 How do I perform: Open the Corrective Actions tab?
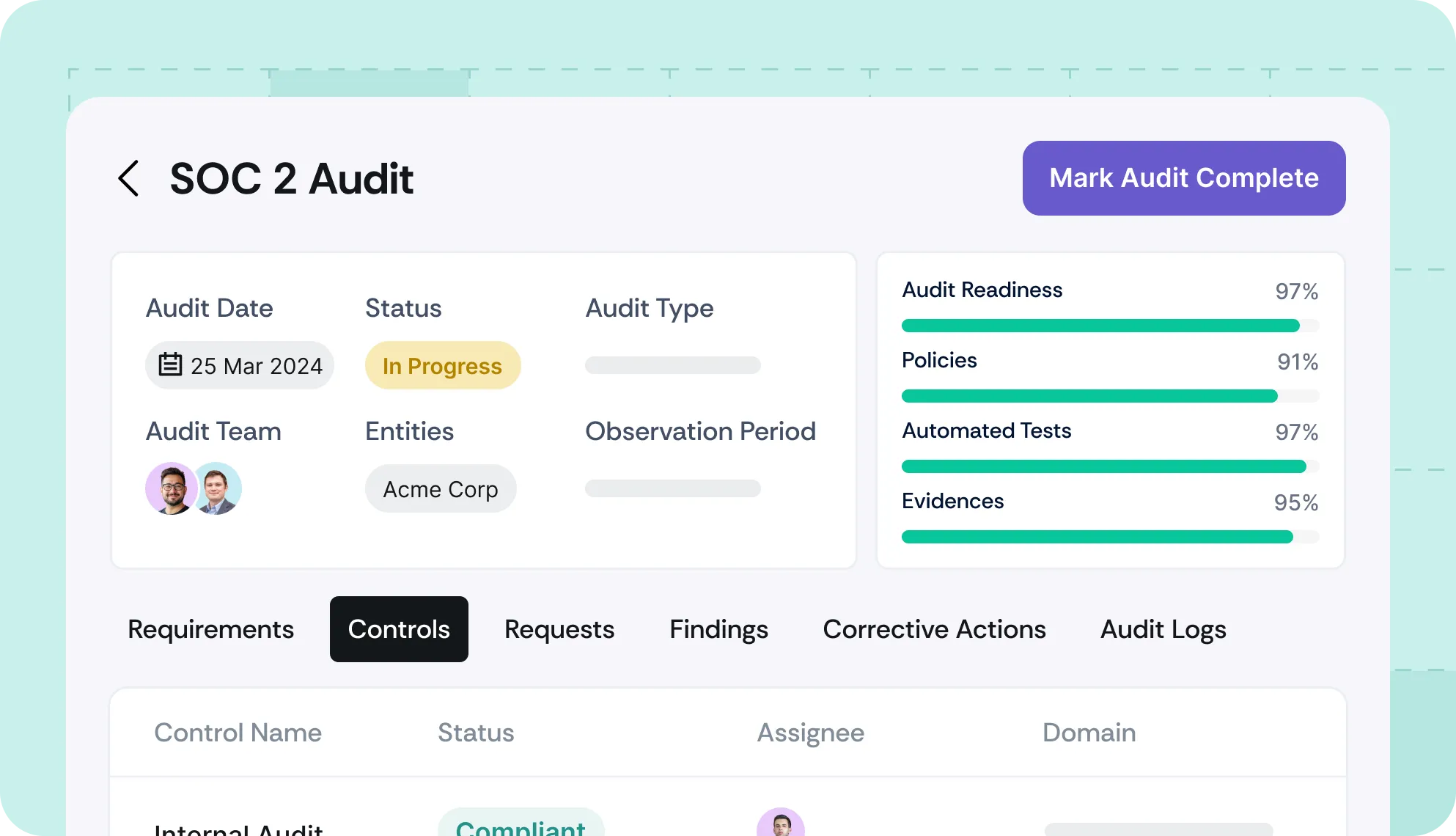click(934, 629)
